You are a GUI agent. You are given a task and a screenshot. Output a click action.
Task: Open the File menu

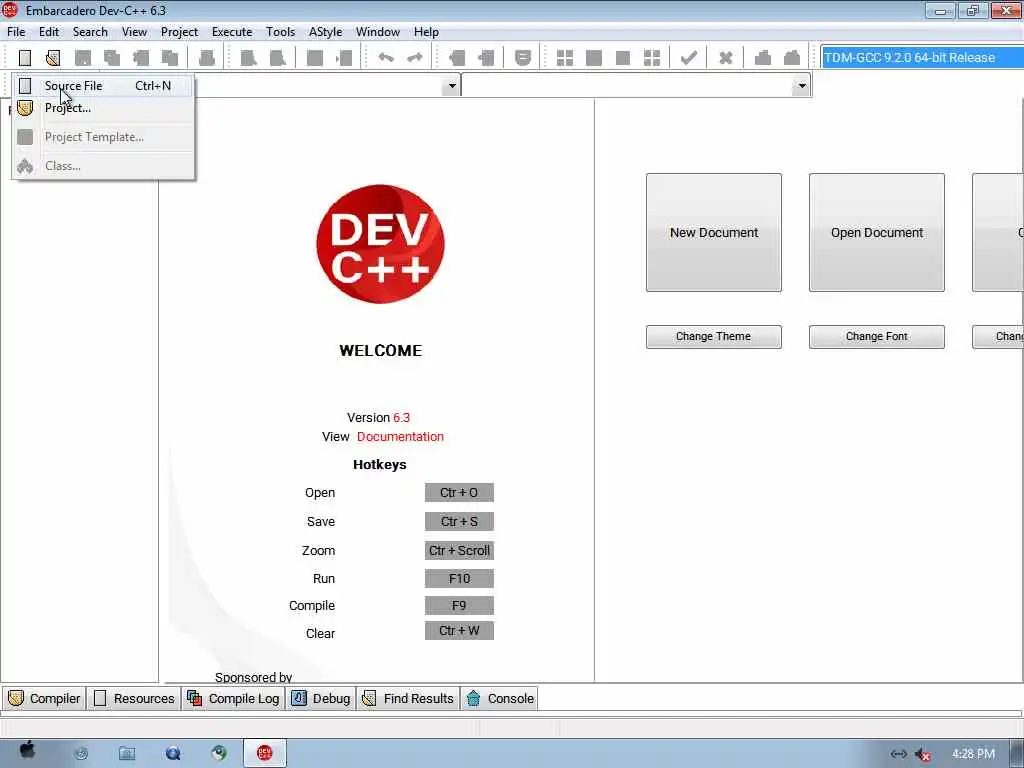(x=16, y=32)
